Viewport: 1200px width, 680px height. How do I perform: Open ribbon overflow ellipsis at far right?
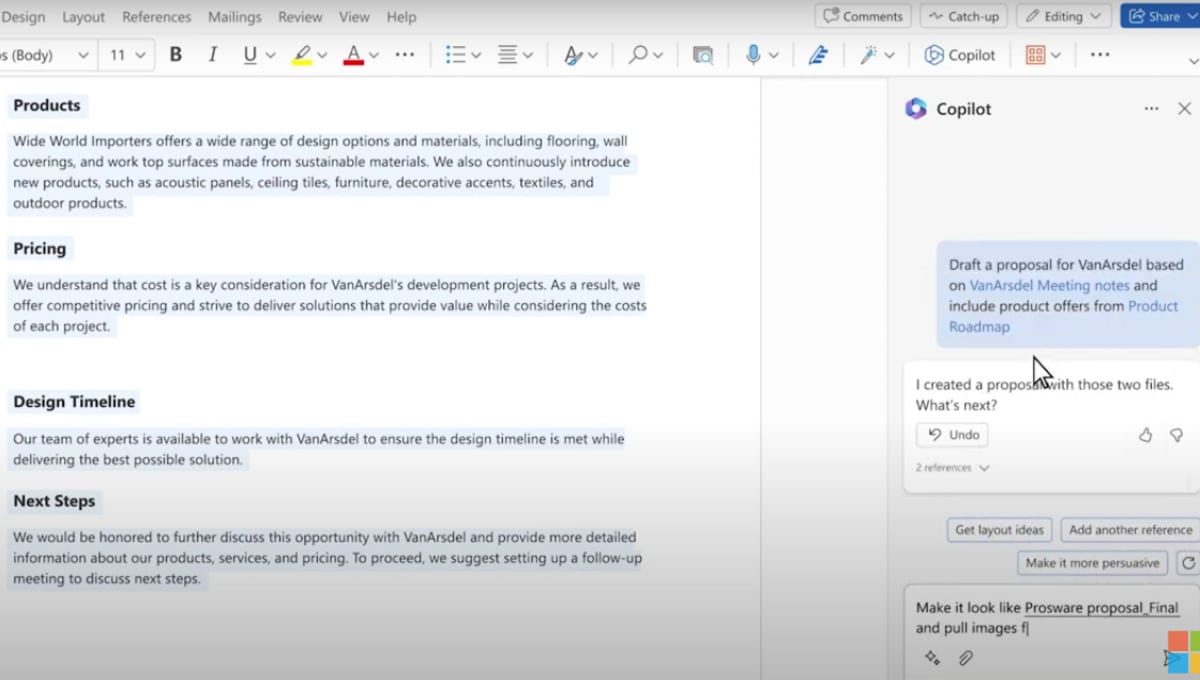click(1100, 55)
